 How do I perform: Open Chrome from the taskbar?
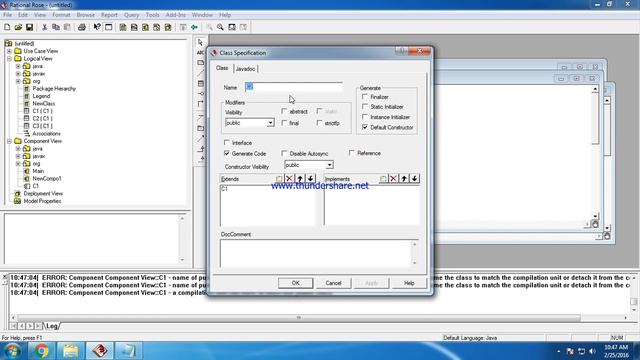click(x=42, y=351)
